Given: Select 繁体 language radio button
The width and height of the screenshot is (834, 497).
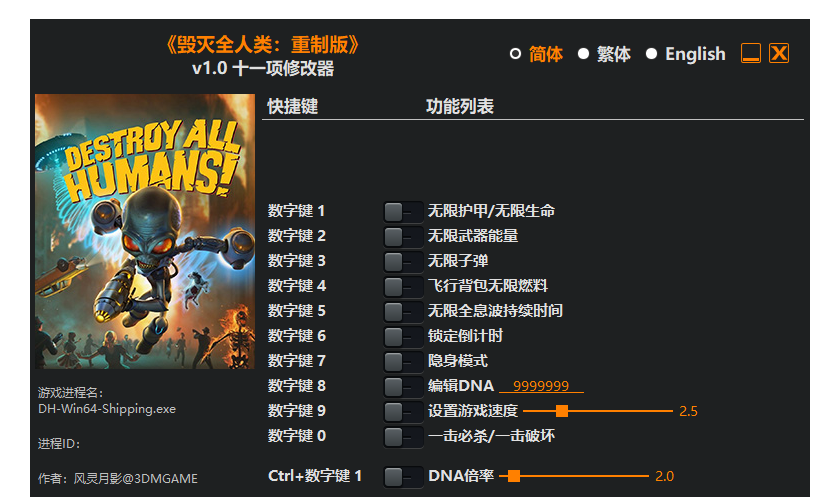Looking at the screenshot, I should click(x=583, y=54).
